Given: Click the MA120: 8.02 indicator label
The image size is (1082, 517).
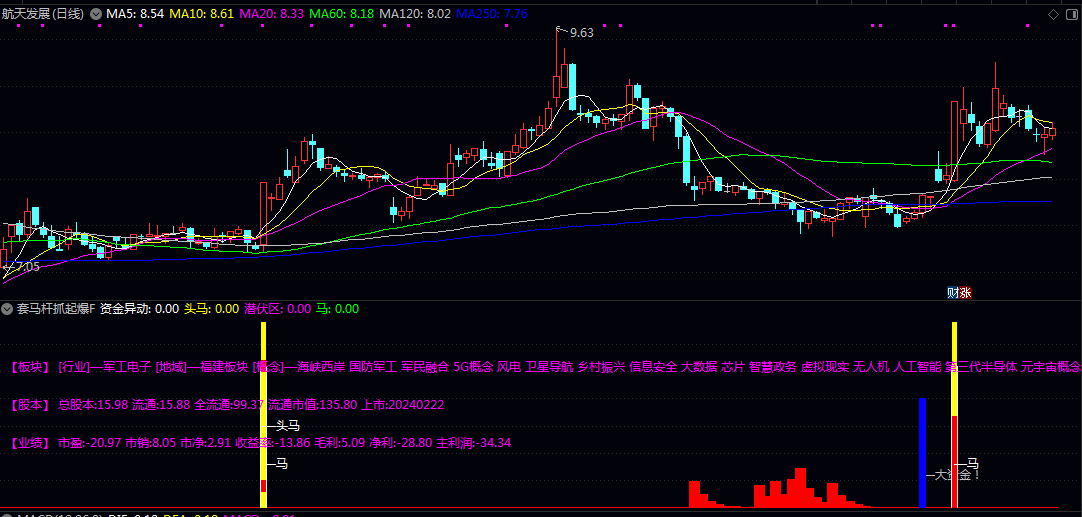Looking at the screenshot, I should pyautogui.click(x=415, y=14).
